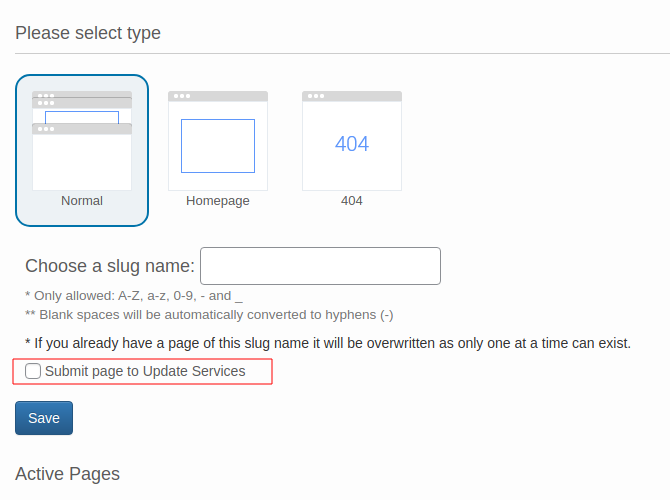Focus the slug name input field

tap(320, 266)
